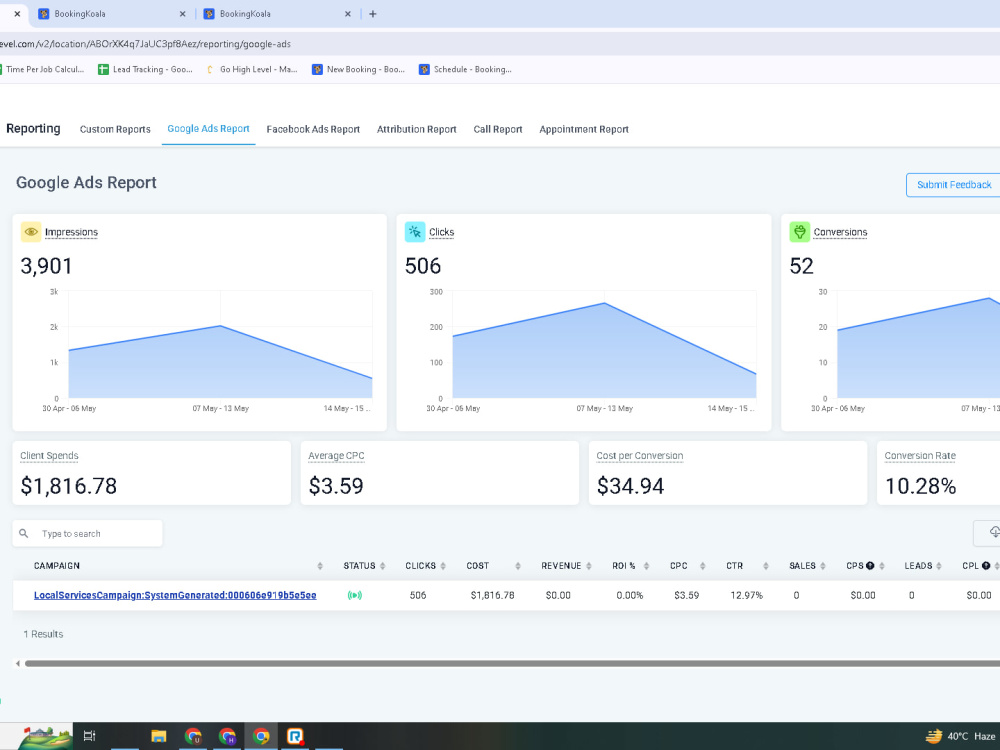Open the active Chrome taskbar icon
Screen dimensions: 1000x750
pos(261,736)
